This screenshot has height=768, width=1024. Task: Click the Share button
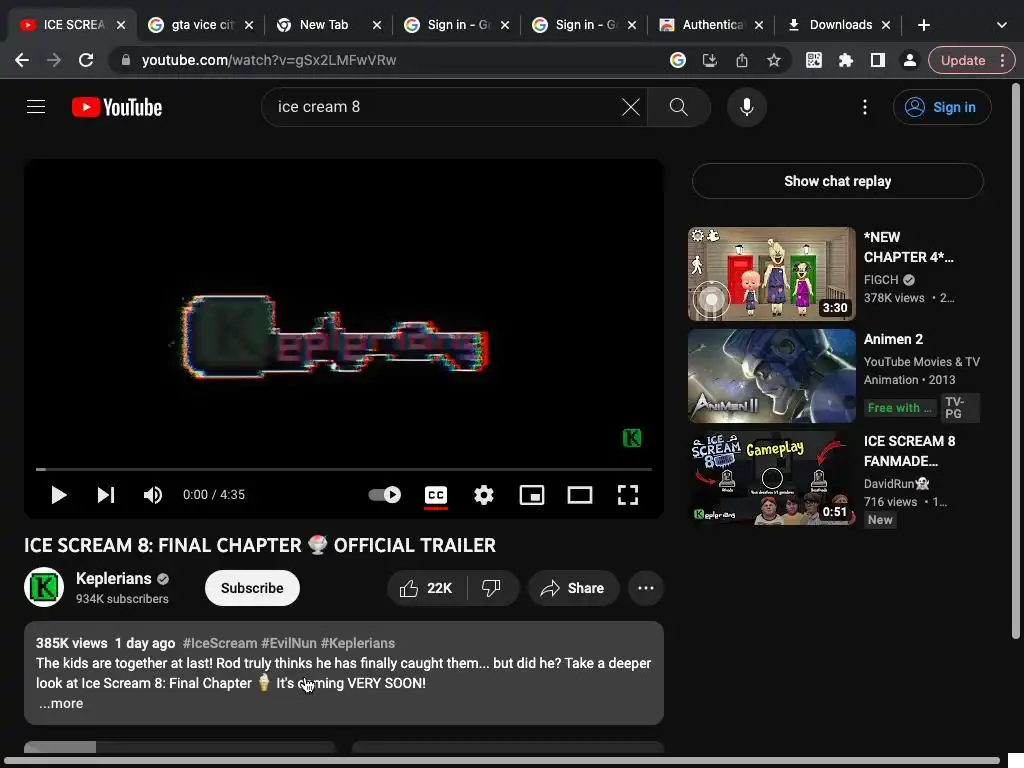(x=573, y=588)
